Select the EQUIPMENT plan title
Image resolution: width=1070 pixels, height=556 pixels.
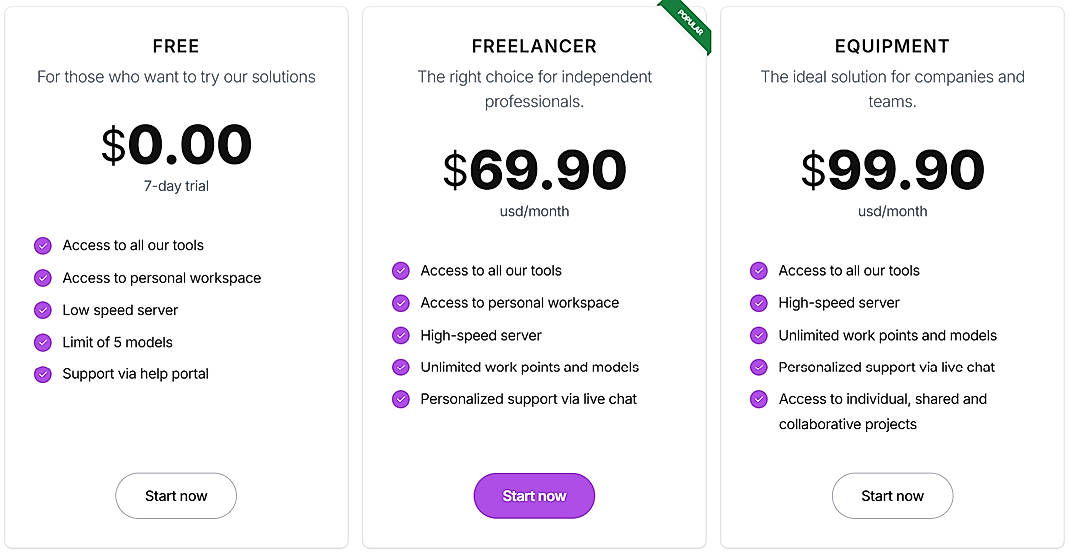coord(892,46)
